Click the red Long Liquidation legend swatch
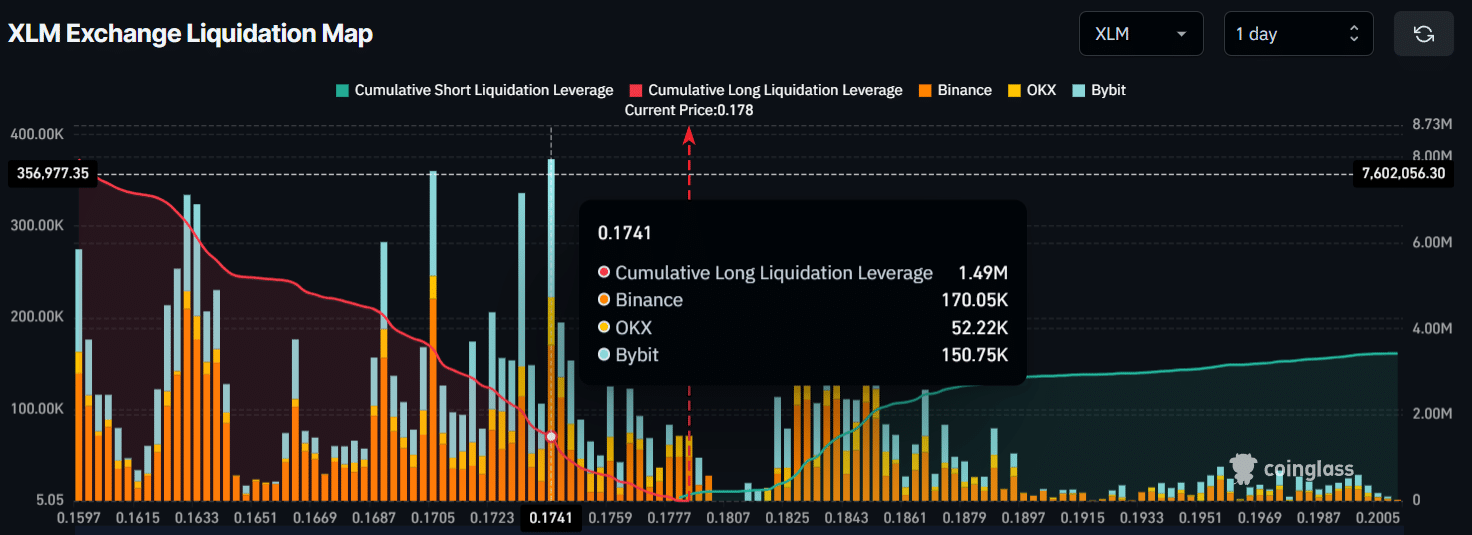 coord(636,90)
